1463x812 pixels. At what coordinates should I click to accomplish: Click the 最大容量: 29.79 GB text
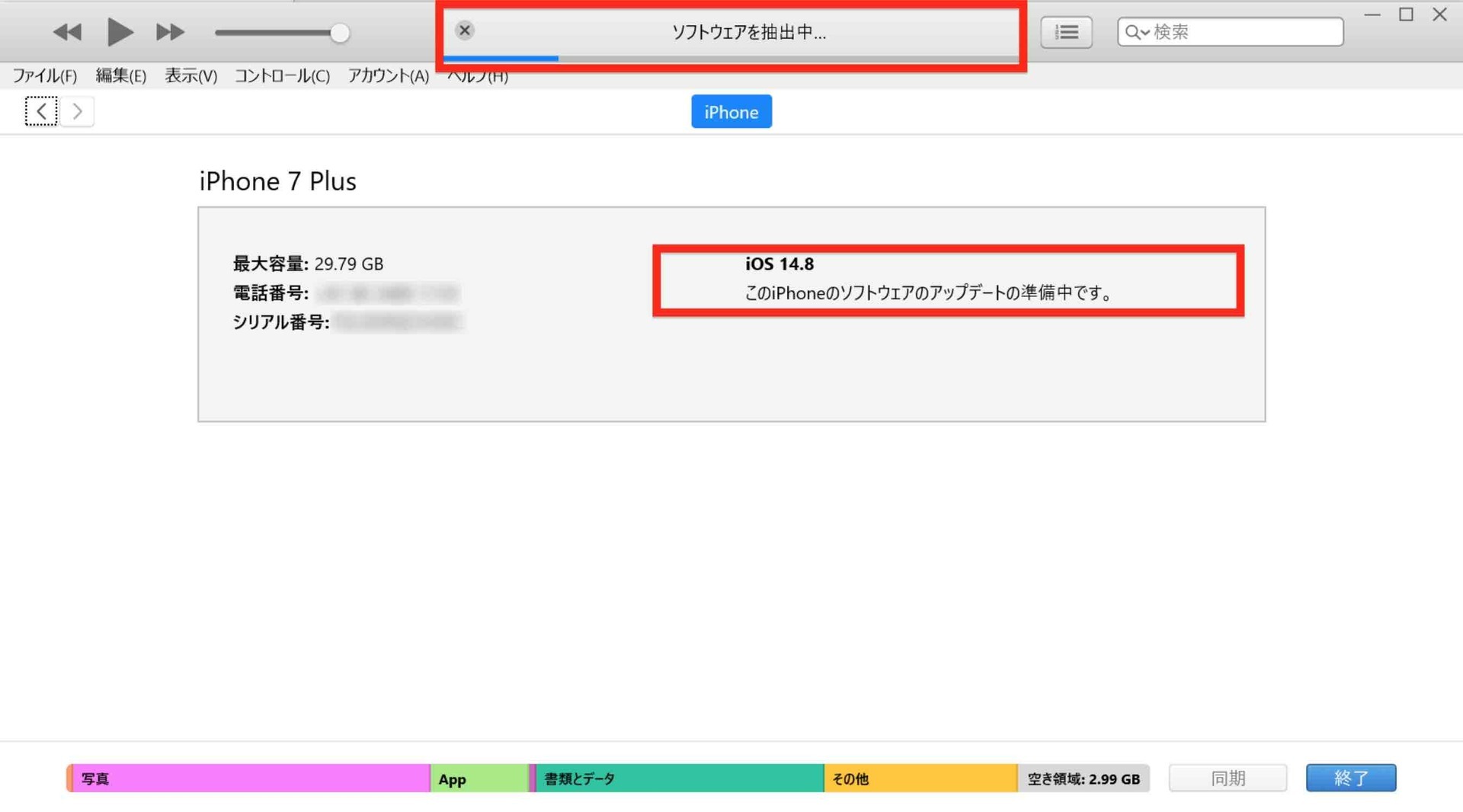(308, 264)
